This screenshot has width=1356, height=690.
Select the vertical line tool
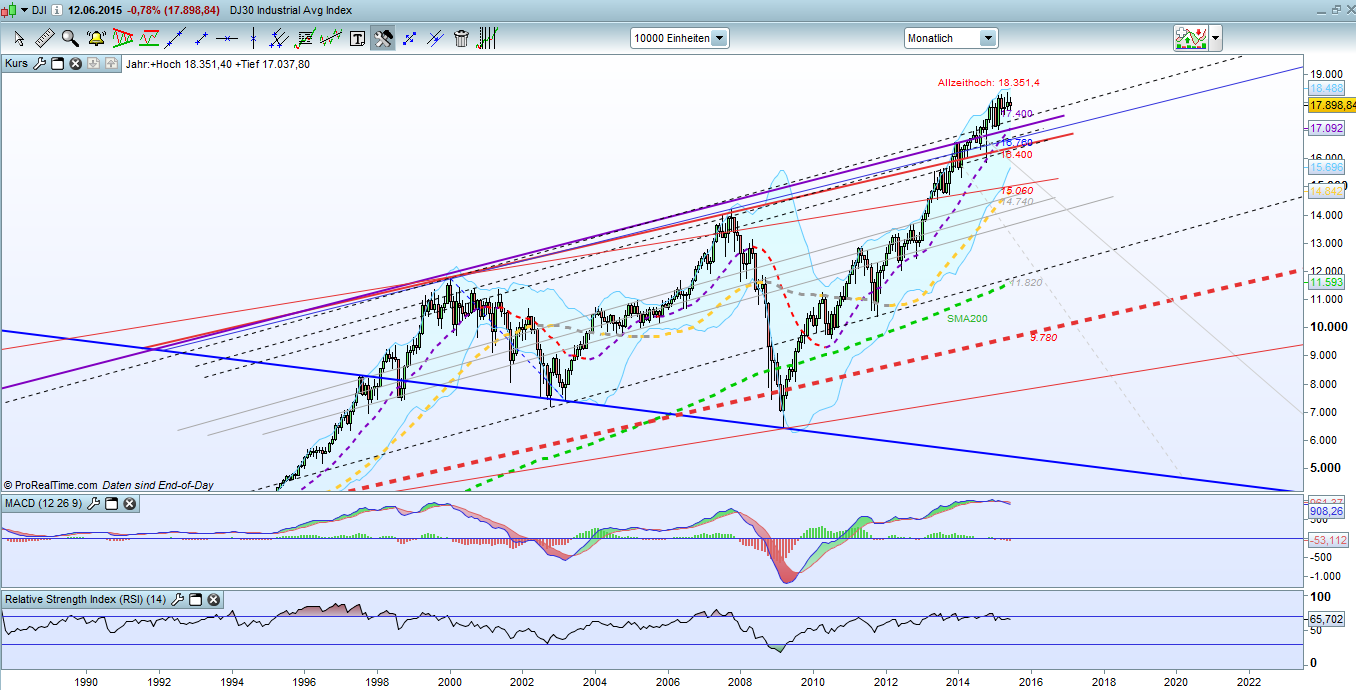point(254,39)
